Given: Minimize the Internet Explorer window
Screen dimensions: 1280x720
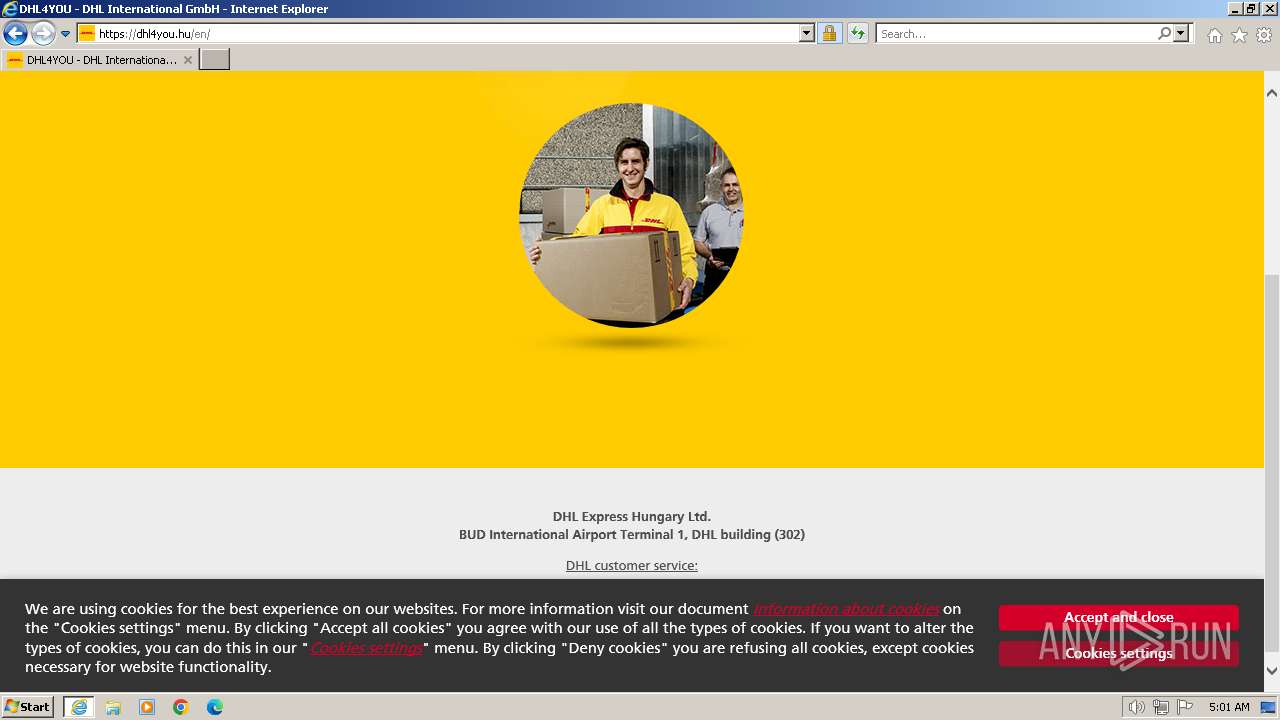Looking at the screenshot, I should 1236,9.
